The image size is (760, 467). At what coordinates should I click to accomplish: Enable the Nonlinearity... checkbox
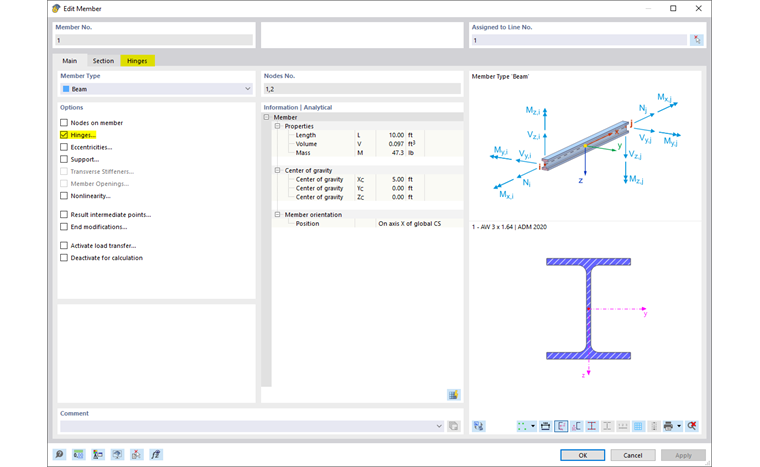tap(64, 196)
